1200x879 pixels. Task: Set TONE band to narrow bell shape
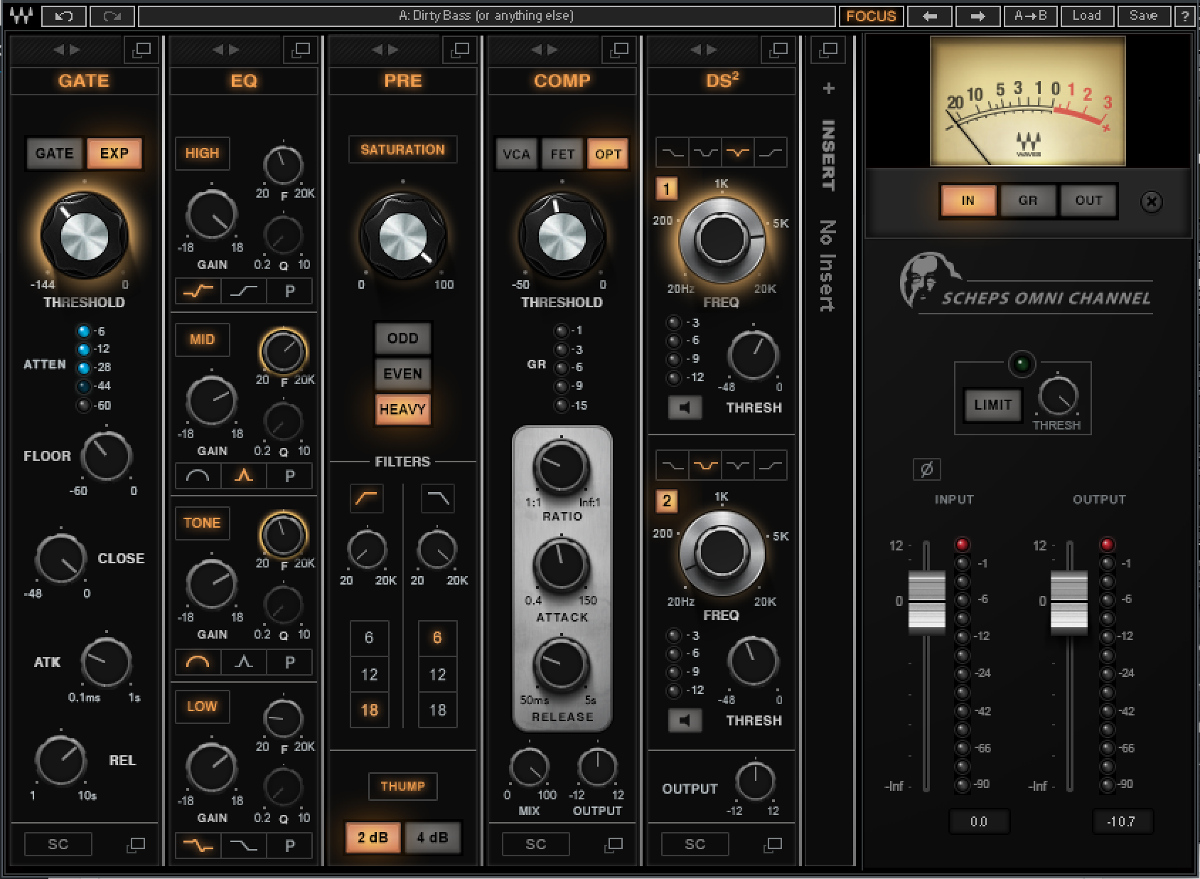244,661
